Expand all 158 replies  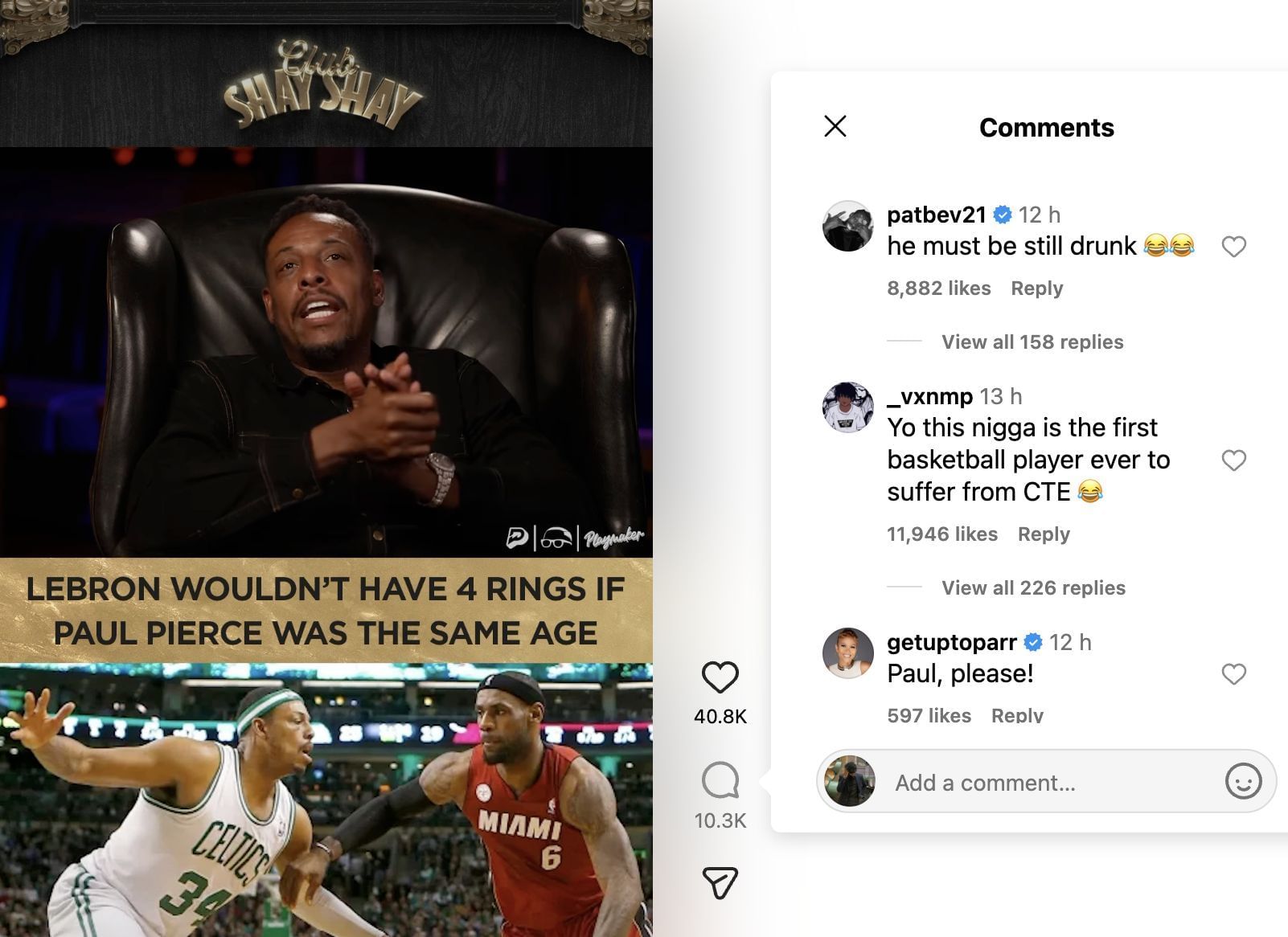click(x=1032, y=342)
